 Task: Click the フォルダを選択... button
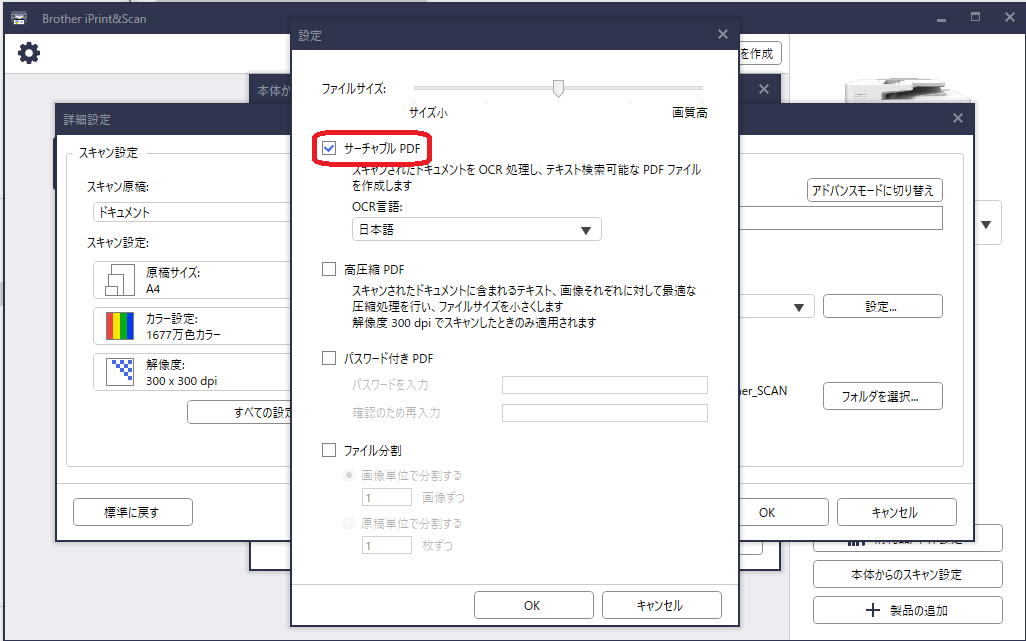coord(883,396)
